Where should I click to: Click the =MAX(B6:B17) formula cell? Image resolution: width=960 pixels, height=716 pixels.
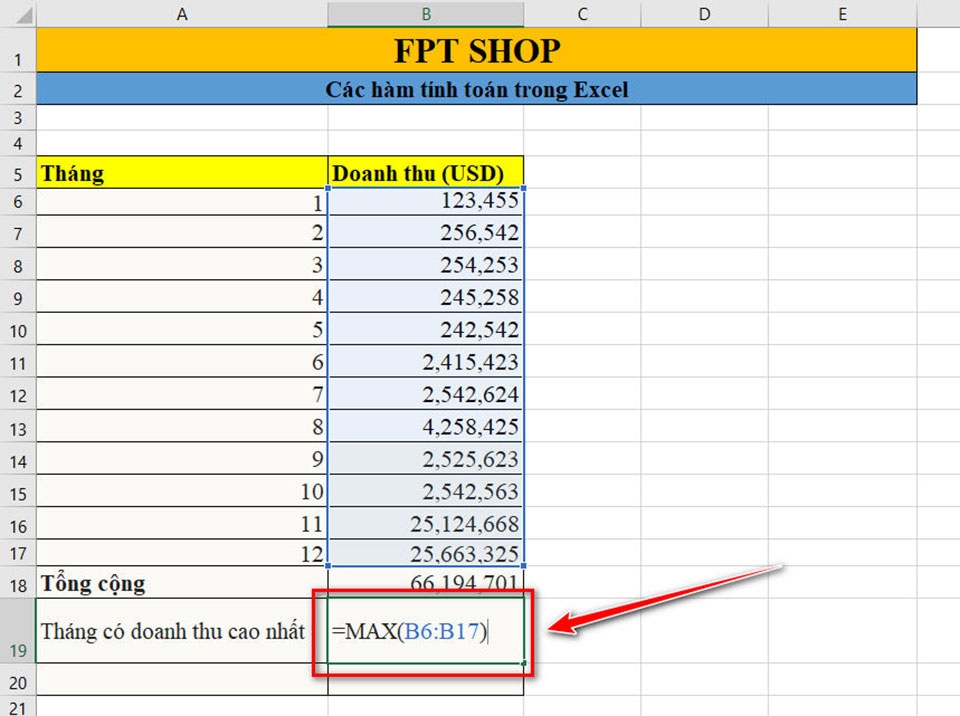pyautogui.click(x=426, y=631)
